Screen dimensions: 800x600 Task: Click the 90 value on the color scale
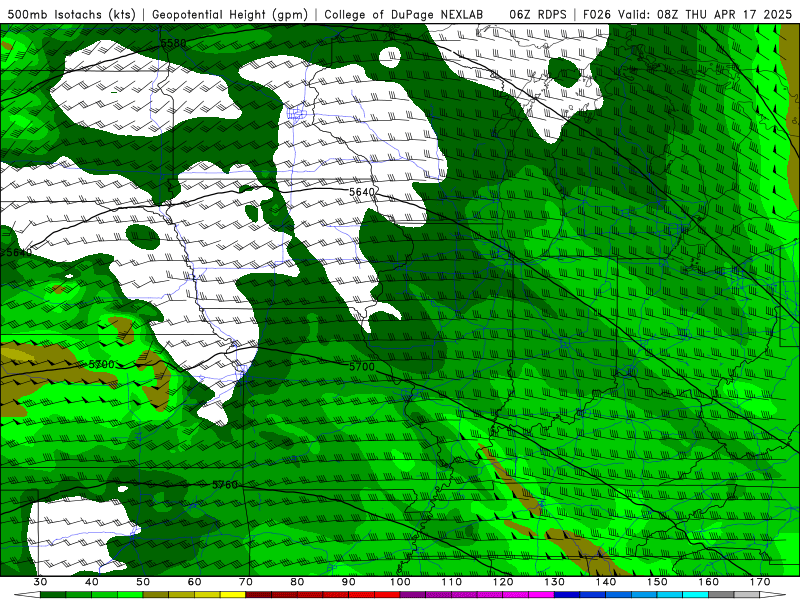point(349,582)
